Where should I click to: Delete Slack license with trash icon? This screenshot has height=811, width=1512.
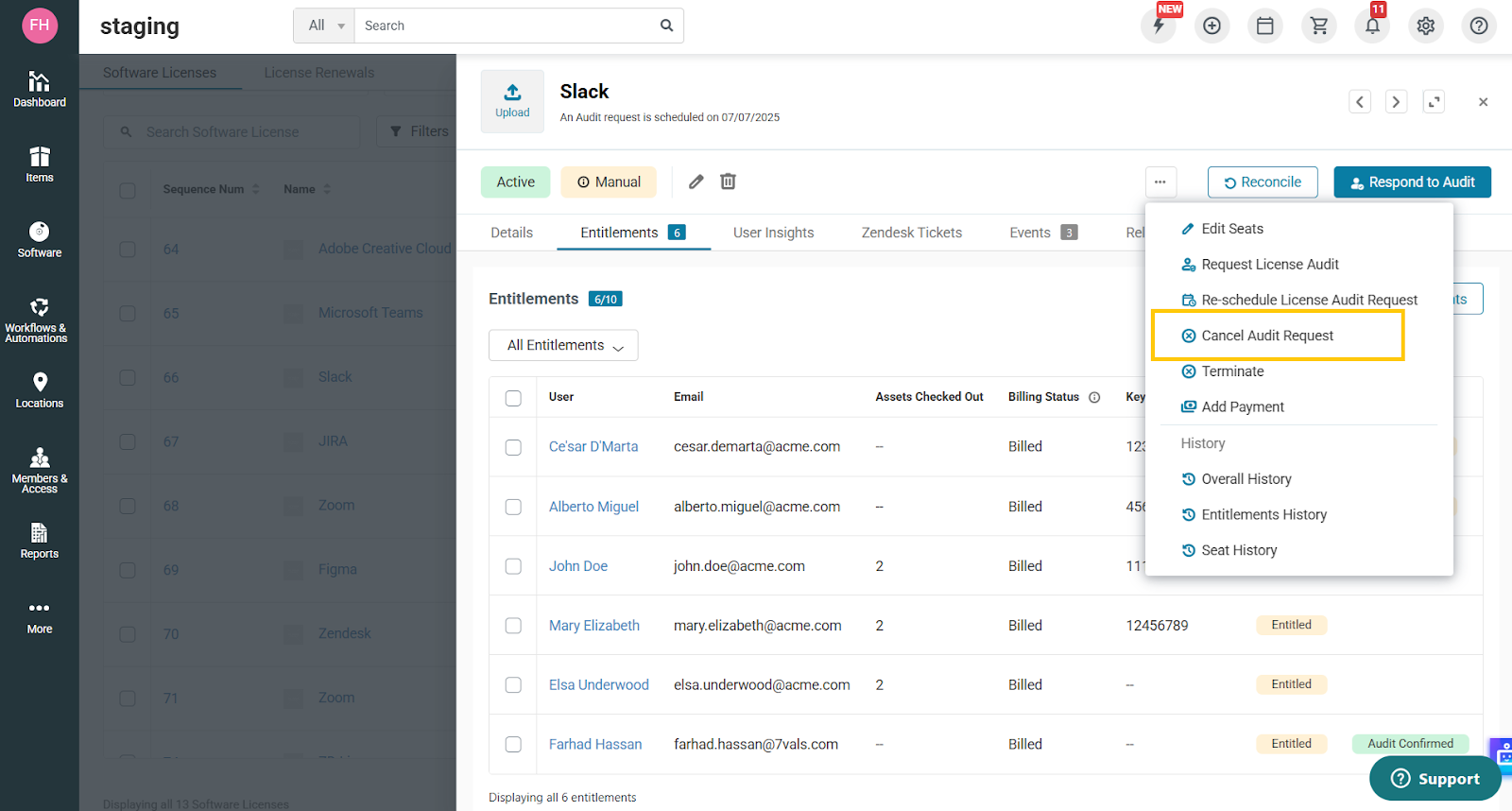pyautogui.click(x=728, y=181)
